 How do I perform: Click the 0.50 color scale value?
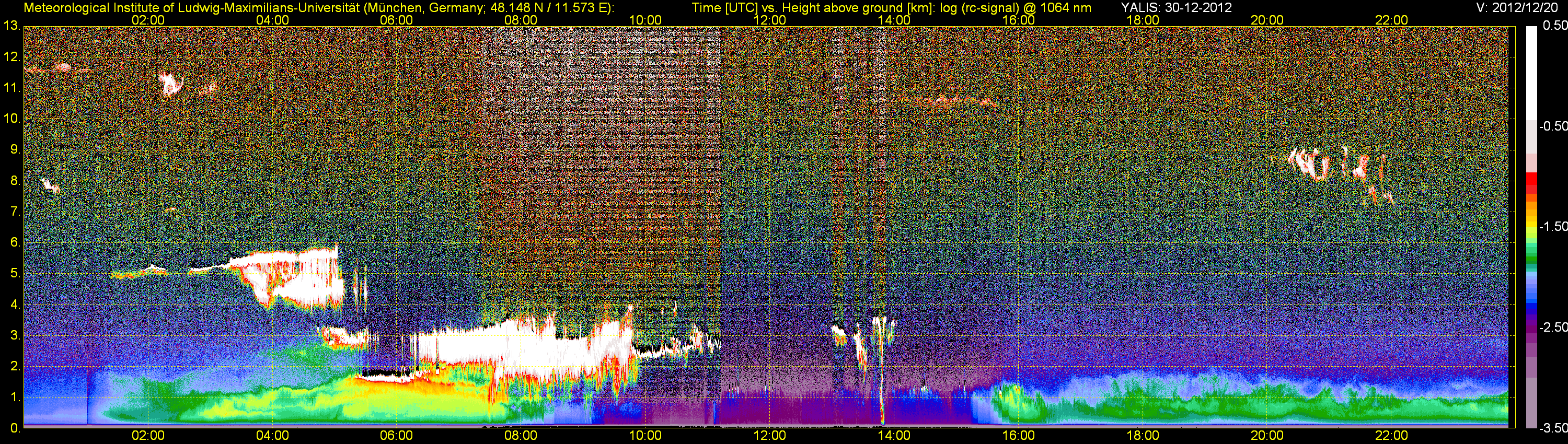click(1555, 26)
